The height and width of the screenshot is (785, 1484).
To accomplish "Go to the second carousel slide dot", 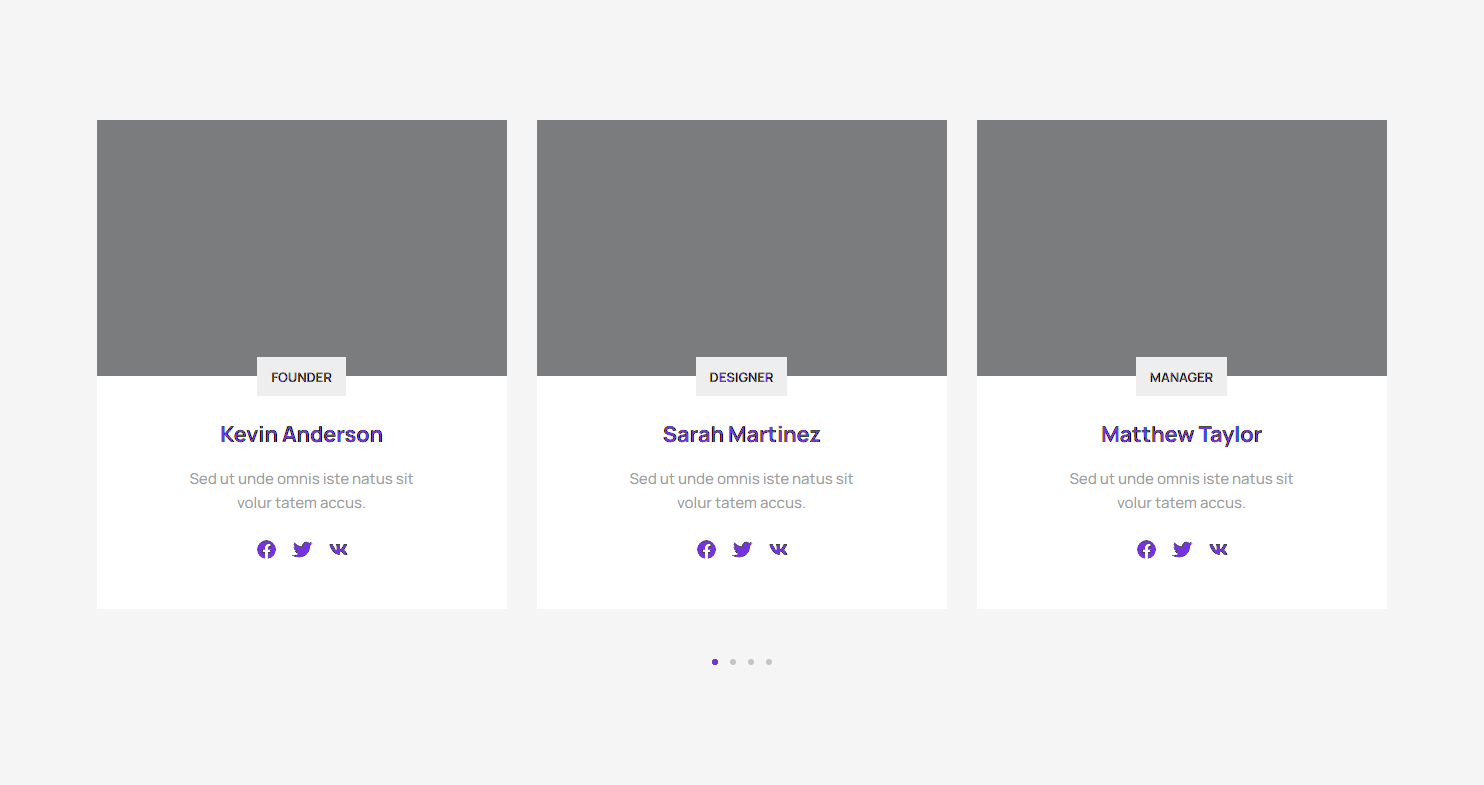I will pyautogui.click(x=733, y=662).
